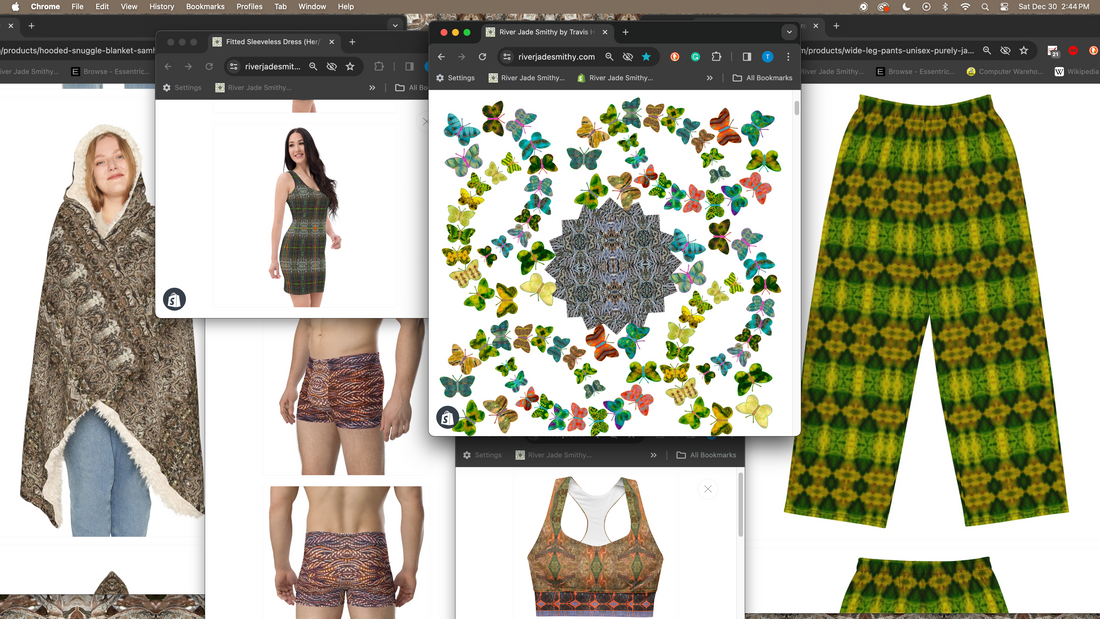The width and height of the screenshot is (1100, 619).
Task: Toggle Focus moon icon in the macOS menu bar
Action: pyautogui.click(x=905, y=7)
